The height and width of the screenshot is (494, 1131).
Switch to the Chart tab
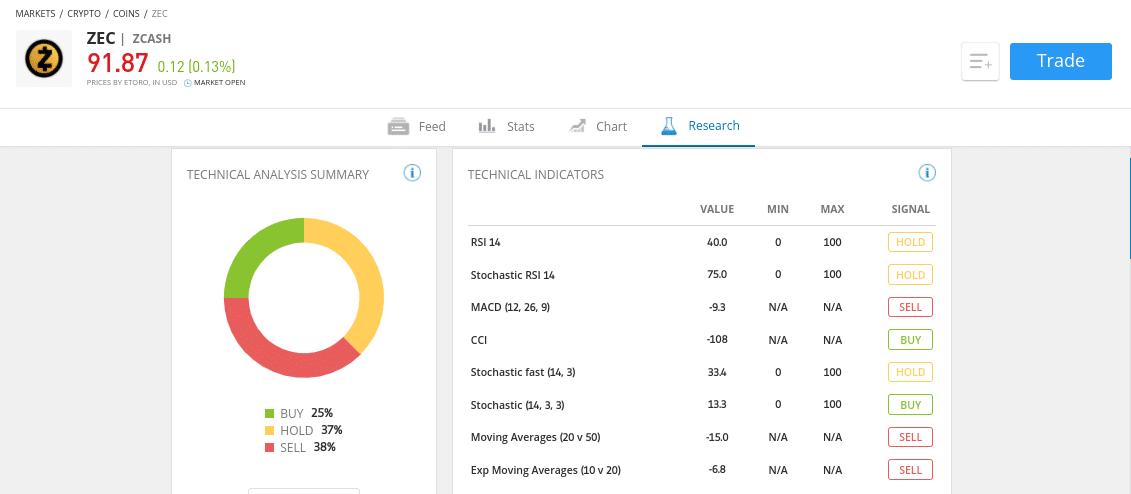pyautogui.click(x=597, y=126)
